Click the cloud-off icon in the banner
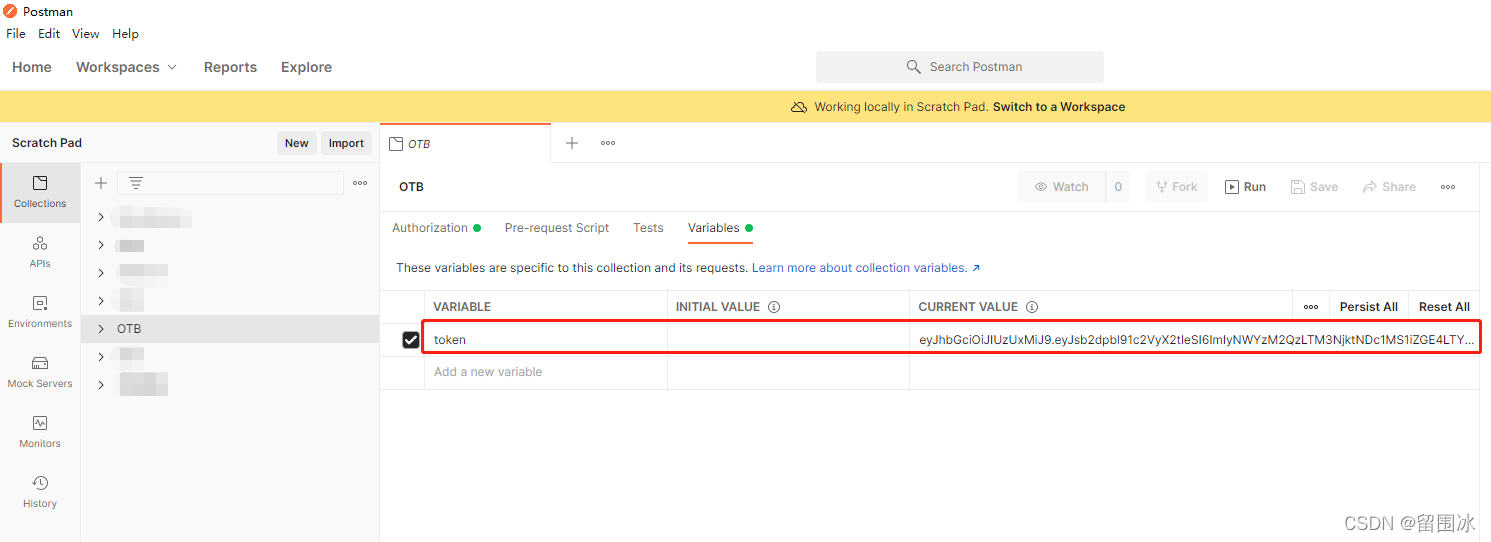1491x542 pixels. [799, 107]
